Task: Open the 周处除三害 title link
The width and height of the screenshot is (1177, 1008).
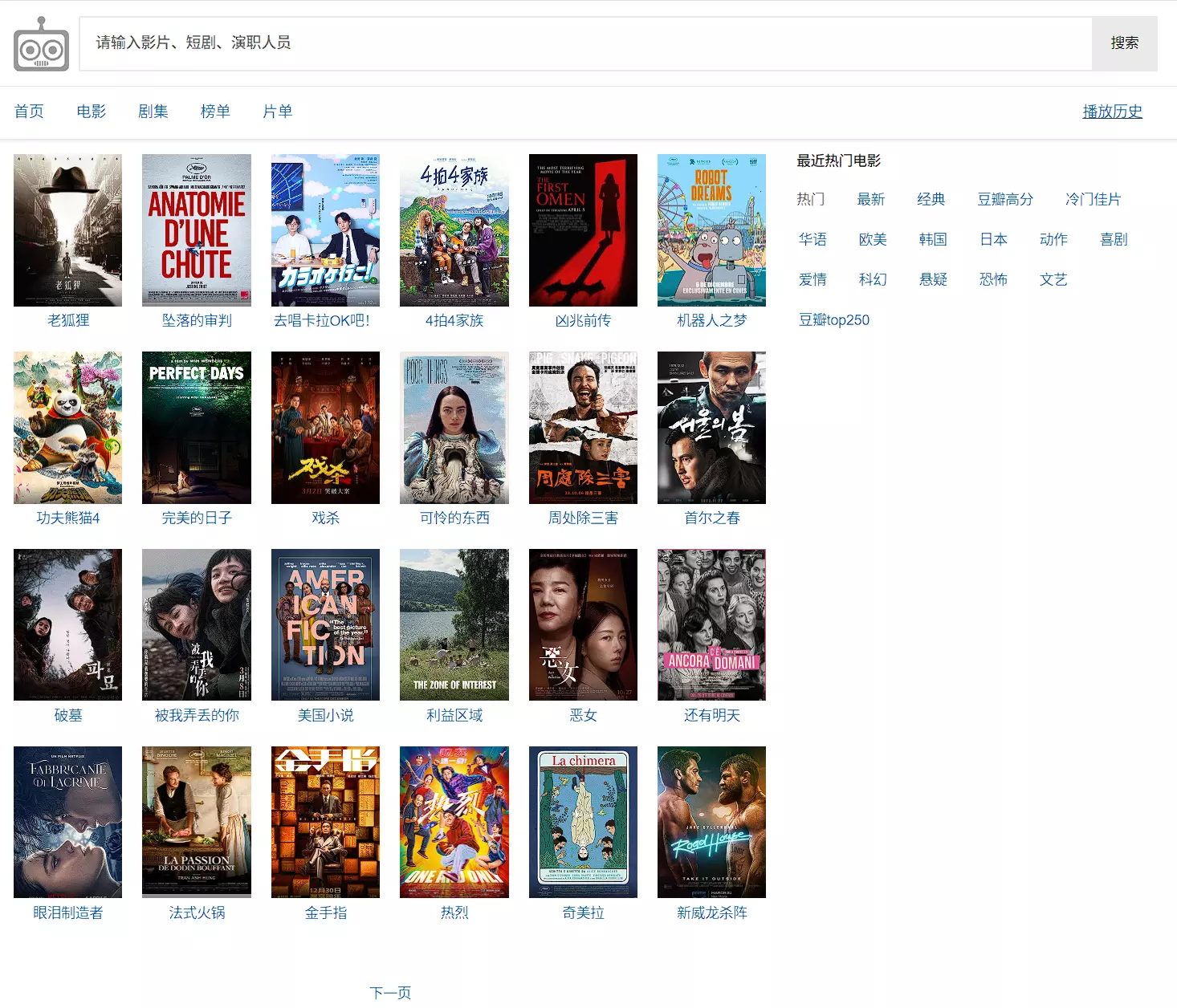Action: pyautogui.click(x=583, y=518)
